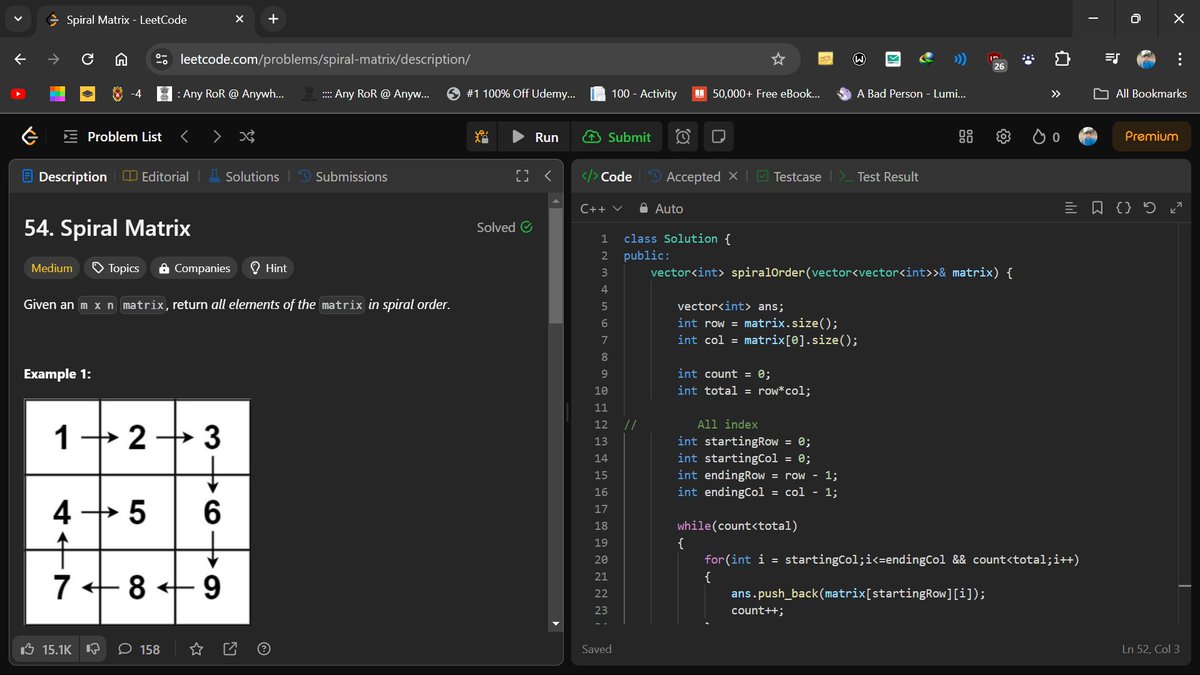
Task: Open the notes sticky-note icon
Action: [718, 136]
